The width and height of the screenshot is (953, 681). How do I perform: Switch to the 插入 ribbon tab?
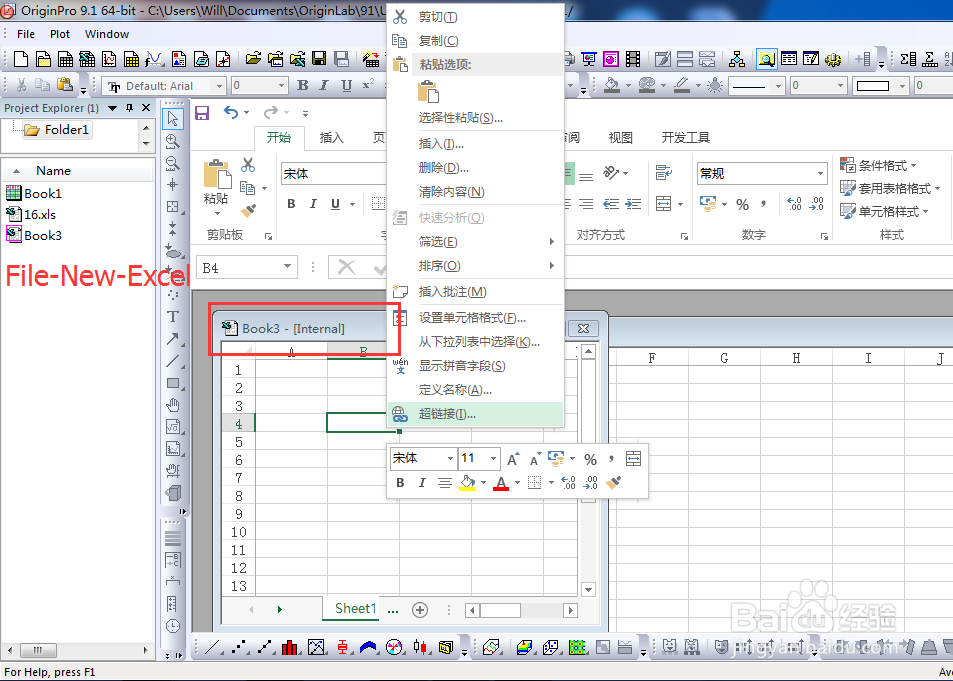pyautogui.click(x=331, y=137)
